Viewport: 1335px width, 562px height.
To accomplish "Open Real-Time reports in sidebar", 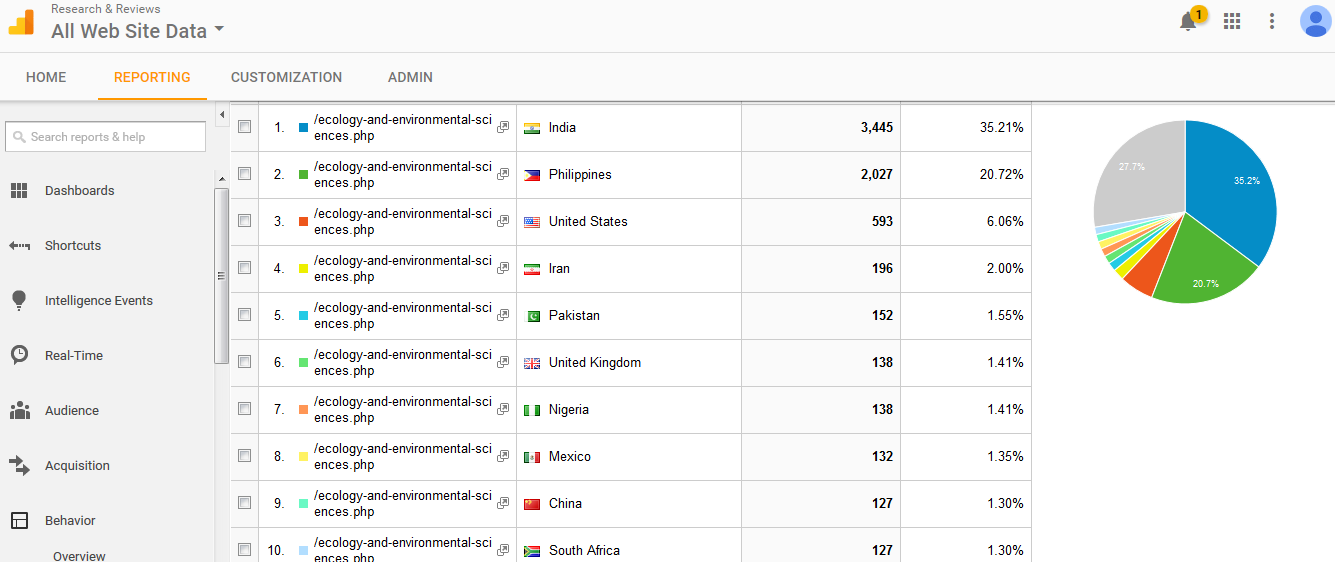I will [73, 356].
